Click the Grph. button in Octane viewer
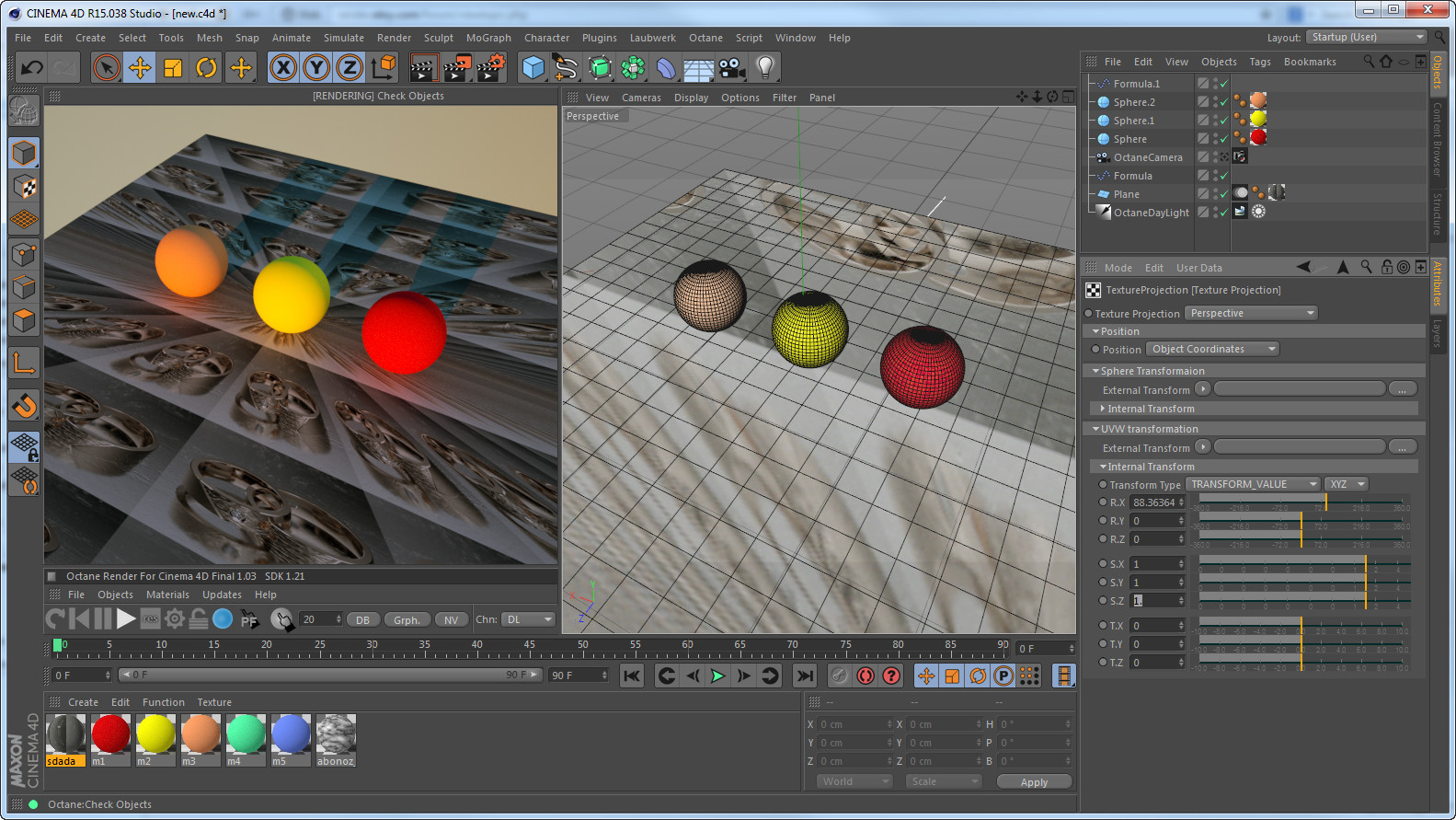This screenshot has height=820, width=1456. click(x=407, y=620)
